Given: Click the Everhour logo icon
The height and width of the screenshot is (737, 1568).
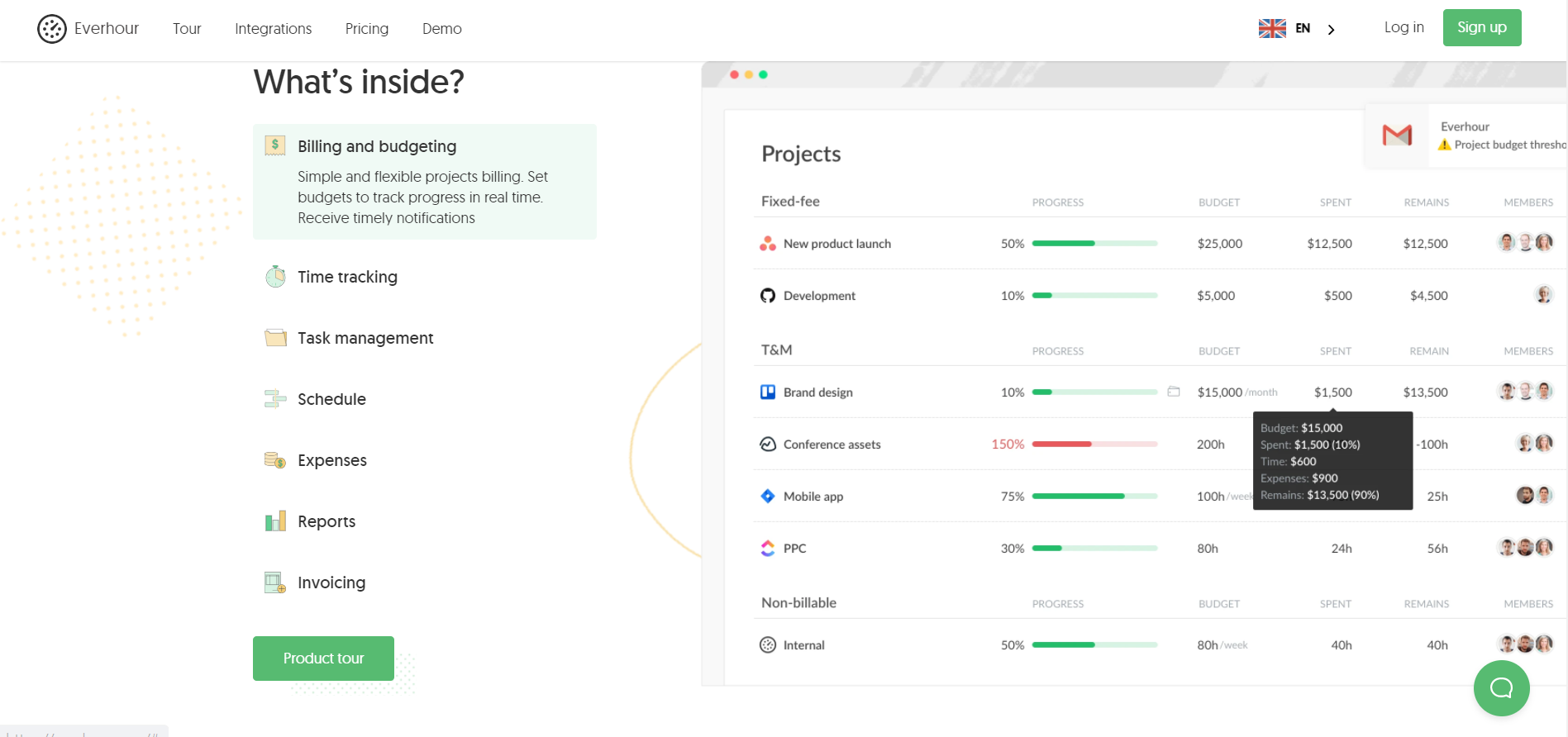Looking at the screenshot, I should [x=51, y=29].
